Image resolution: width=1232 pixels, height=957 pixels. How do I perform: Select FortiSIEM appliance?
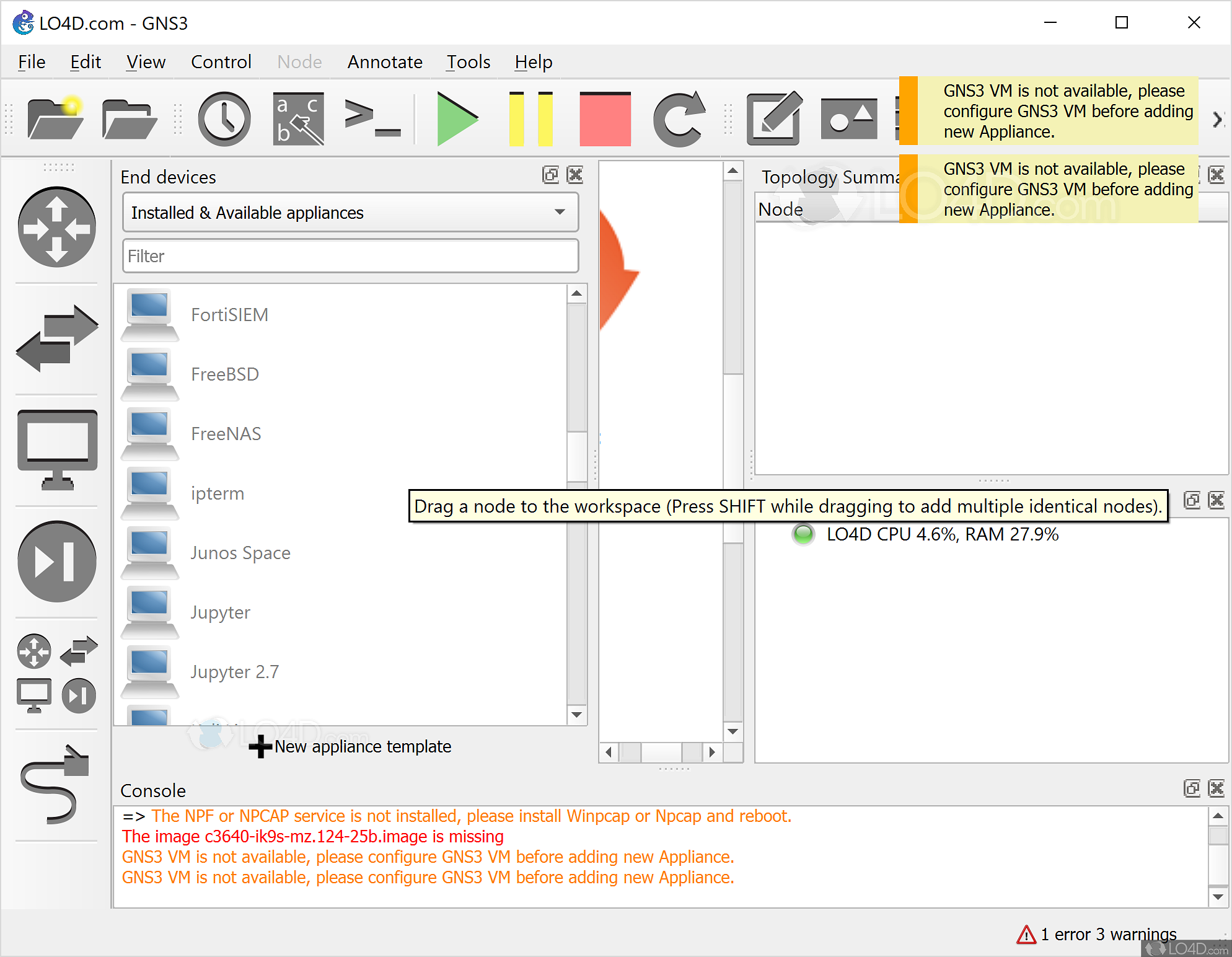click(340, 315)
